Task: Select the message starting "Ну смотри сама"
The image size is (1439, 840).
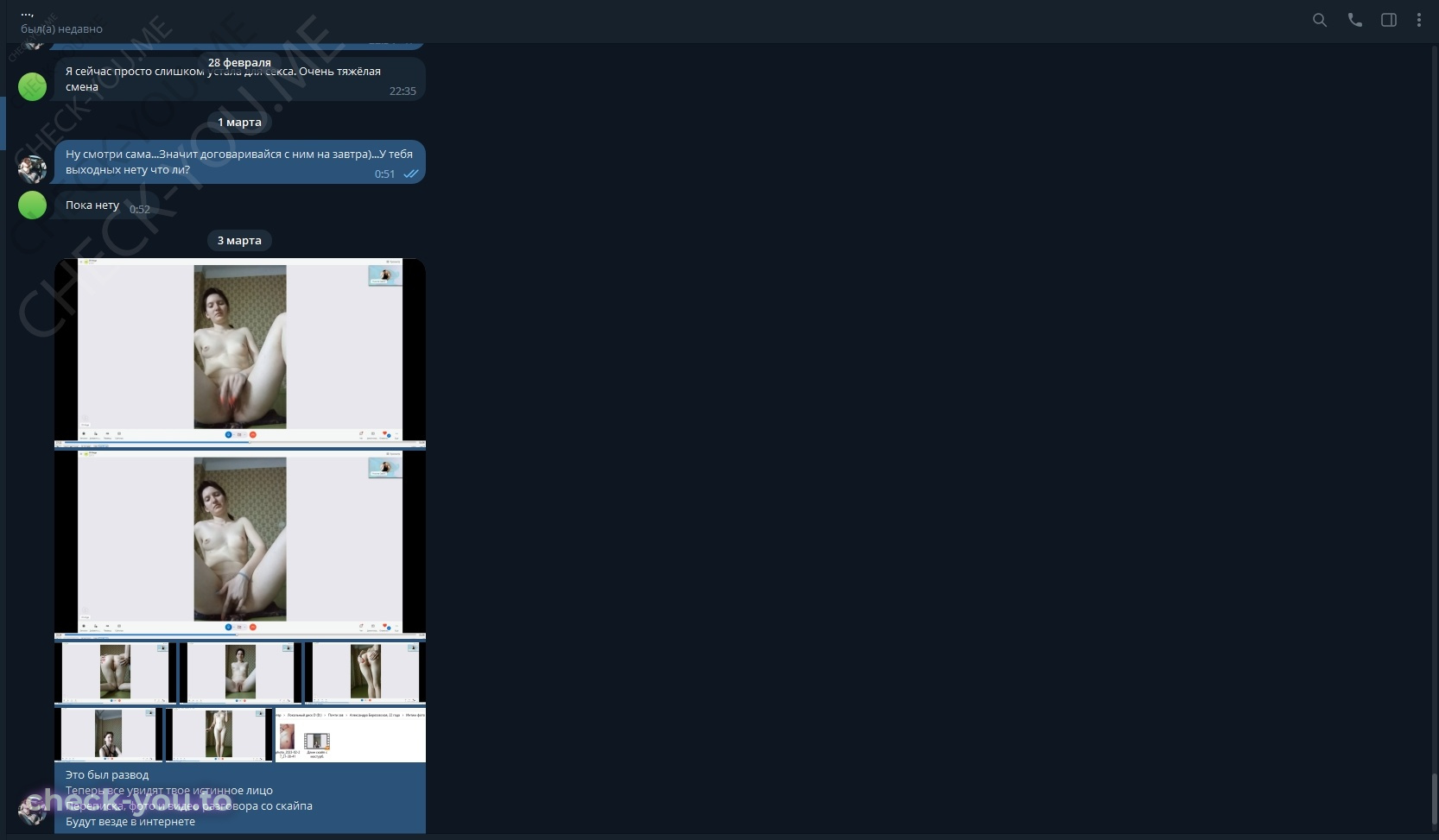Action: [240, 161]
